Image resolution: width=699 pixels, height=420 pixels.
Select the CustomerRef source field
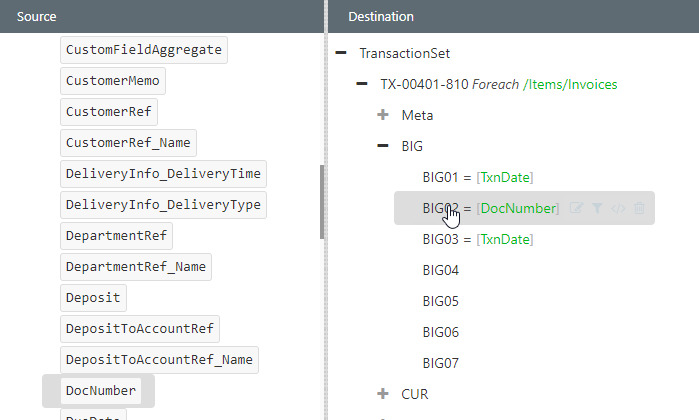[110, 111]
